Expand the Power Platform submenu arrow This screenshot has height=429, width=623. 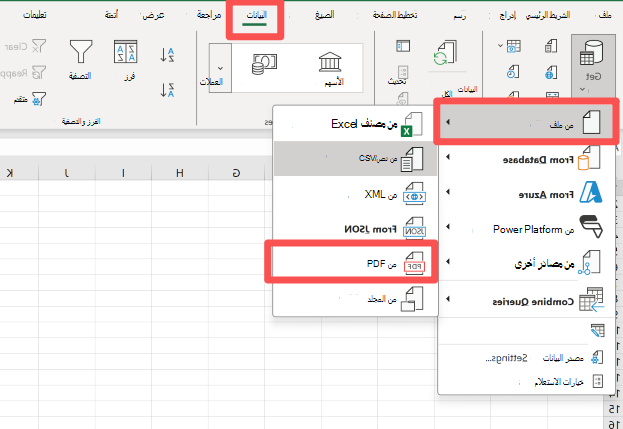(448, 227)
